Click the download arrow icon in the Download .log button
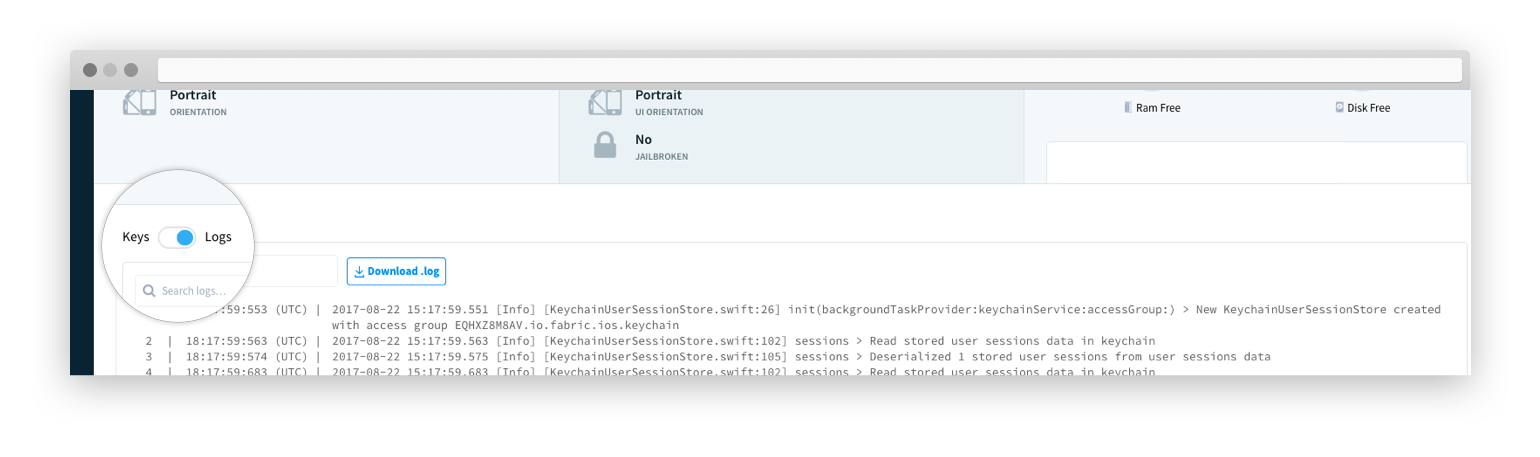Screen dimensions: 1540x457 click(360, 271)
